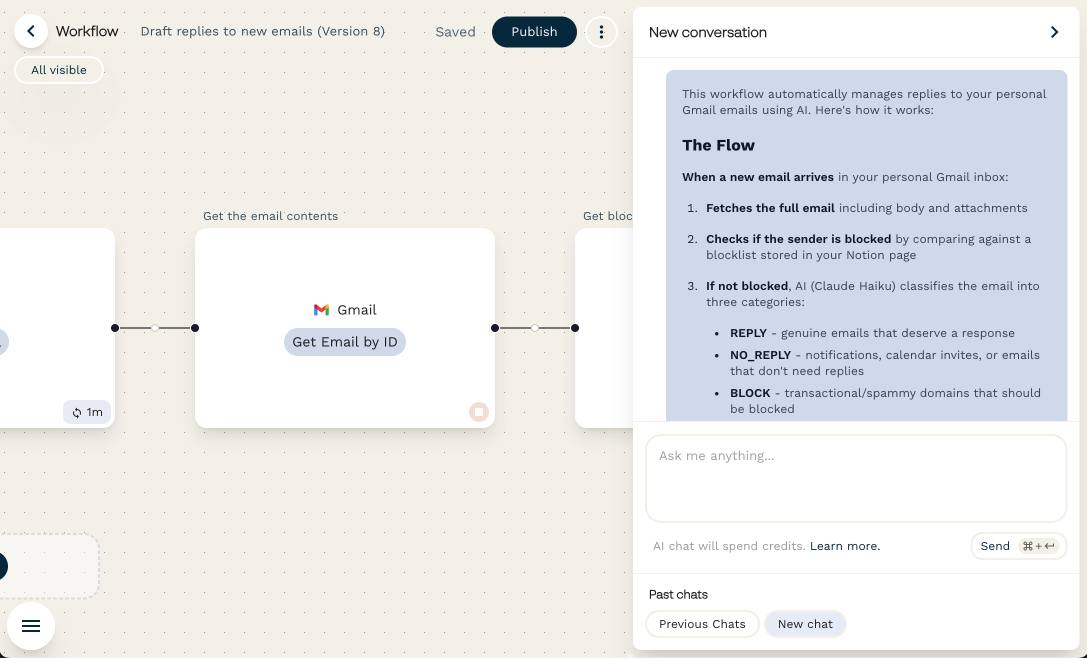1087x658 pixels.
Task: Open the hamburger menu at bottom left
Action: (31, 625)
